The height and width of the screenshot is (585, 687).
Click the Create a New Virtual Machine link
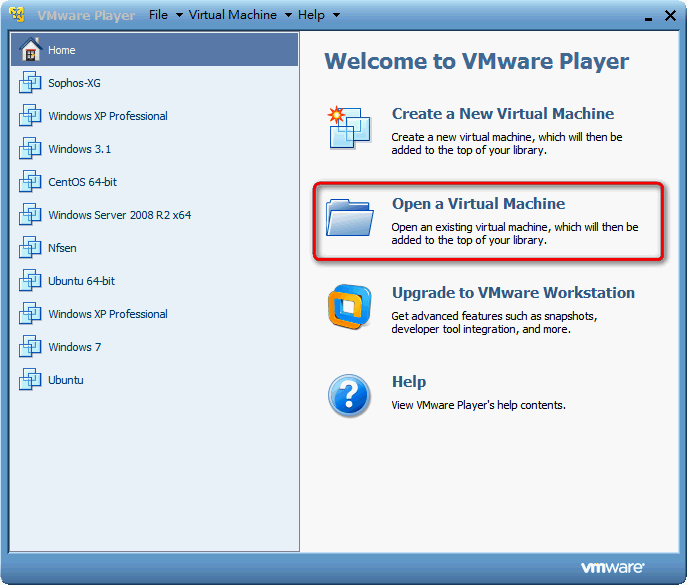pyautogui.click(x=503, y=114)
